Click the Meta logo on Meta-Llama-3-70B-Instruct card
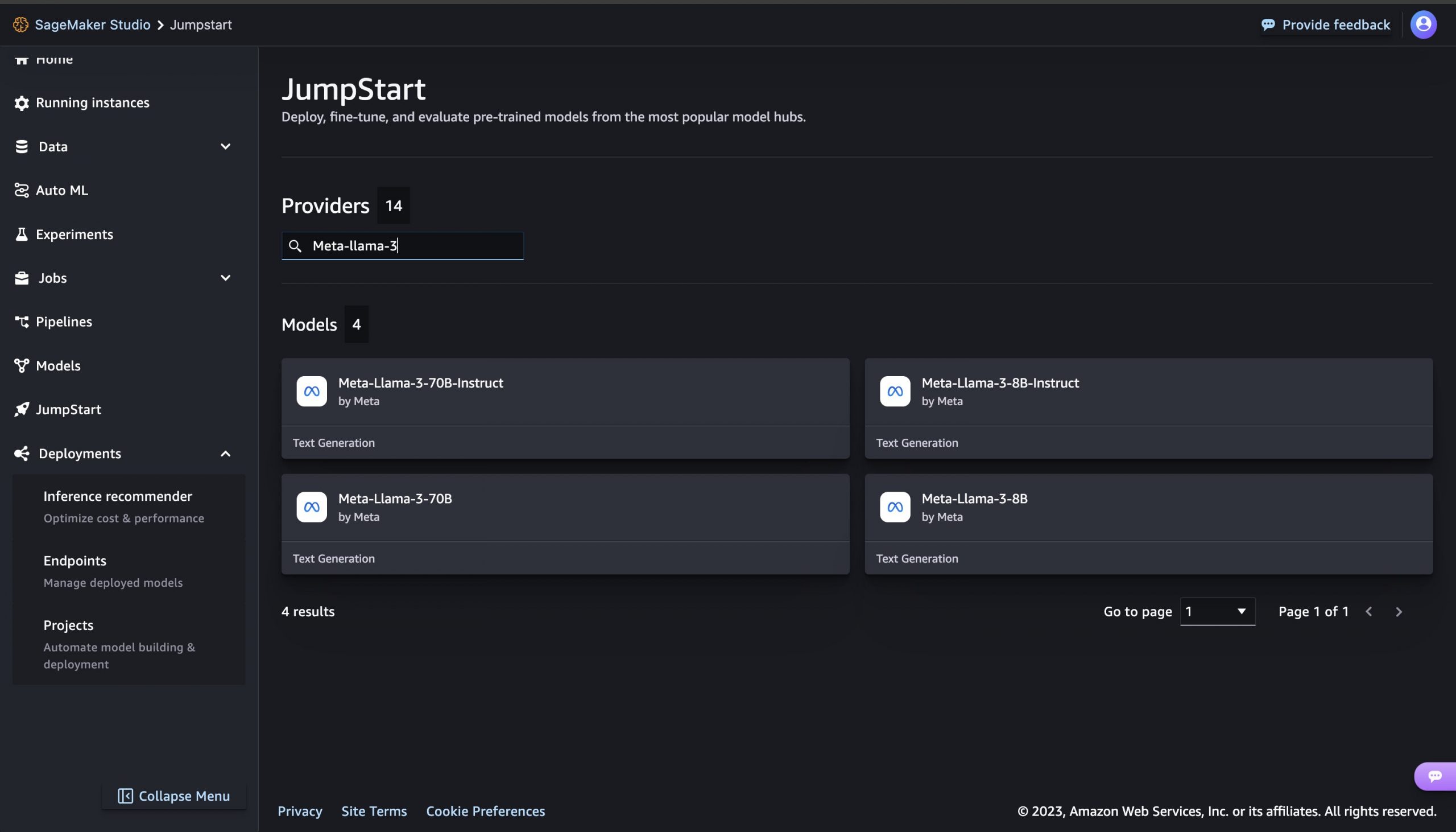Viewport: 1456px width, 832px height. coord(312,392)
